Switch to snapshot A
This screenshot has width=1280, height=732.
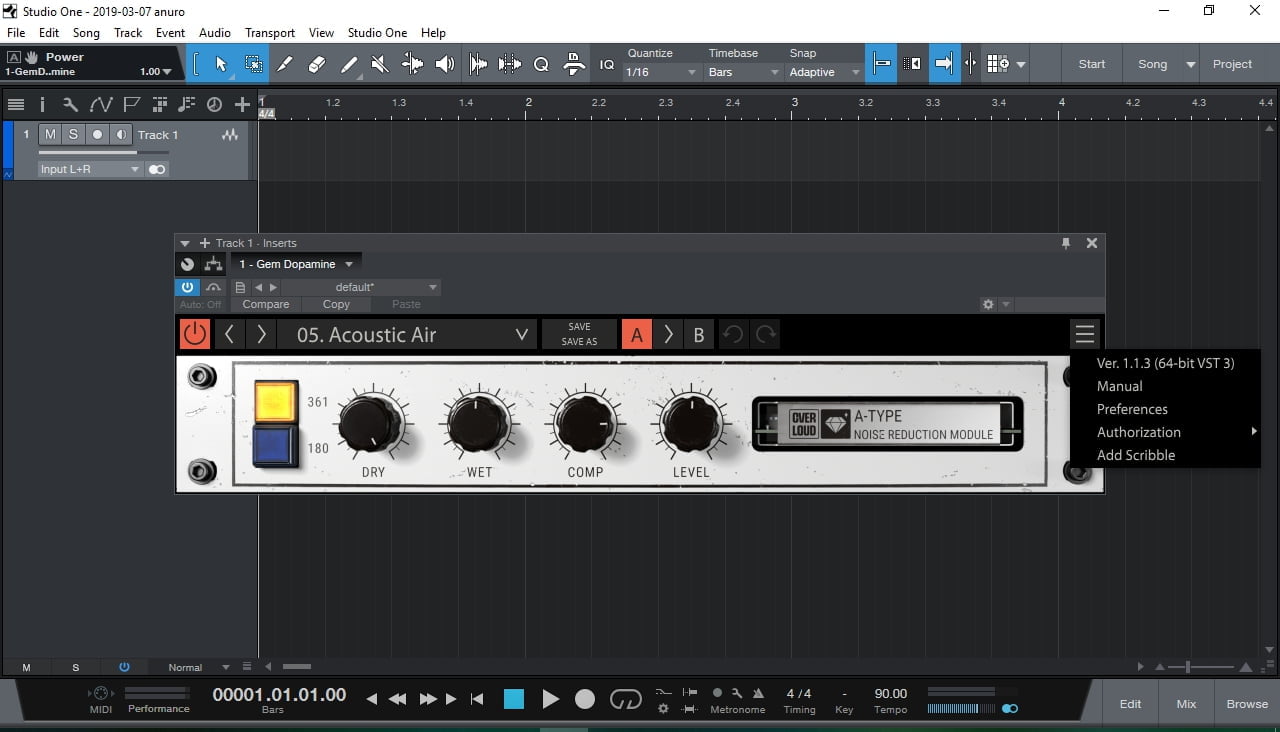(636, 335)
